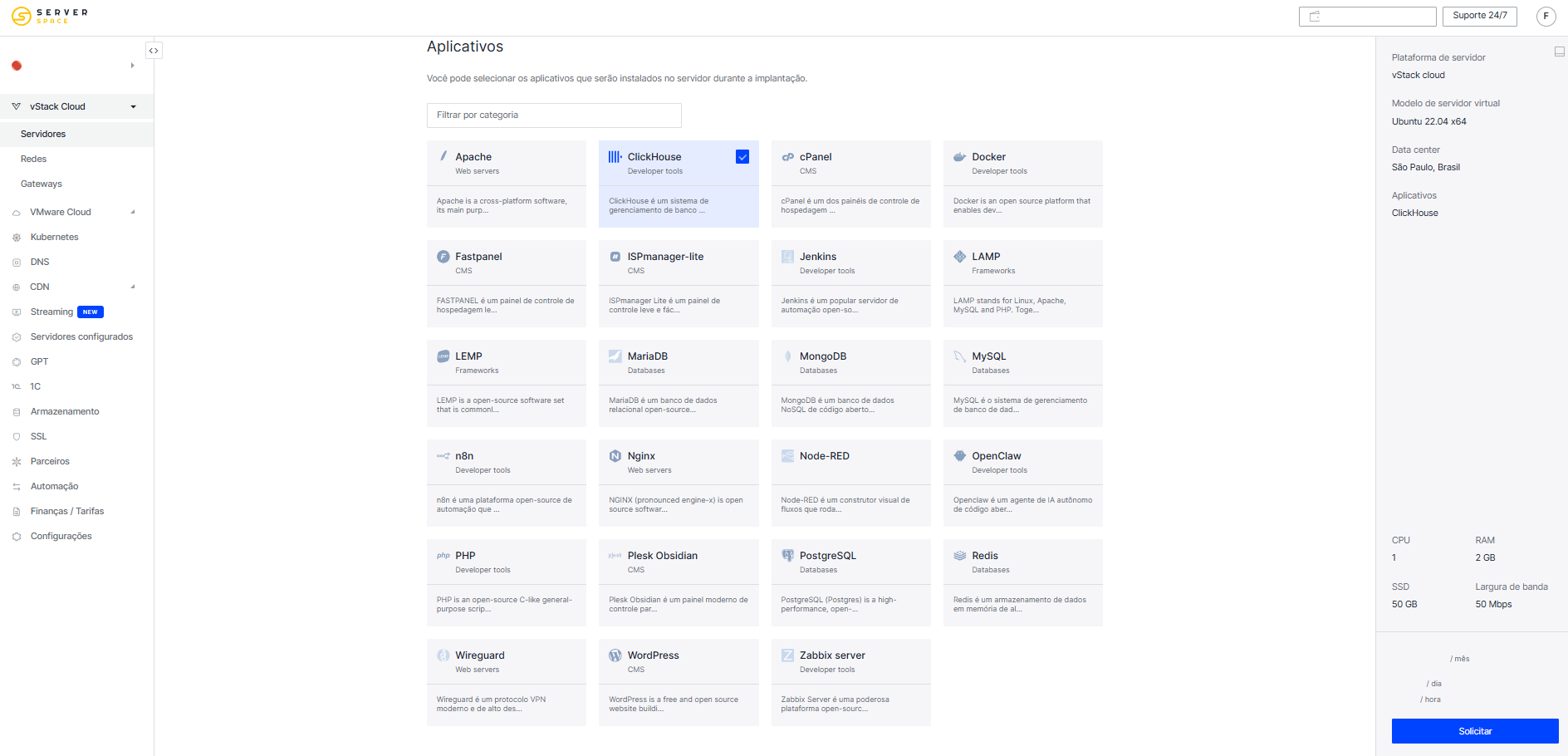Click the WordPress logo icon

tap(615, 655)
